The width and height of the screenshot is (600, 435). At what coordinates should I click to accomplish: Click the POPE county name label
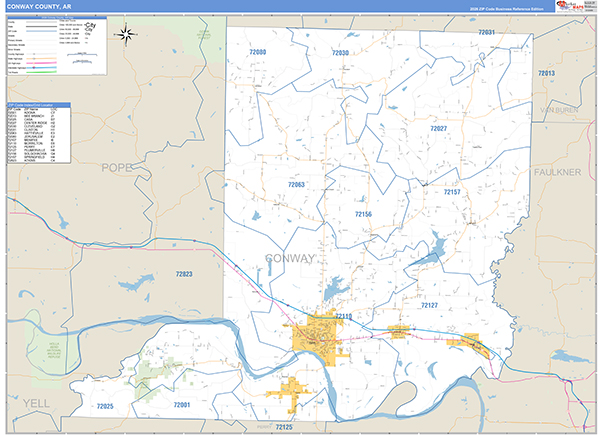pos(117,168)
